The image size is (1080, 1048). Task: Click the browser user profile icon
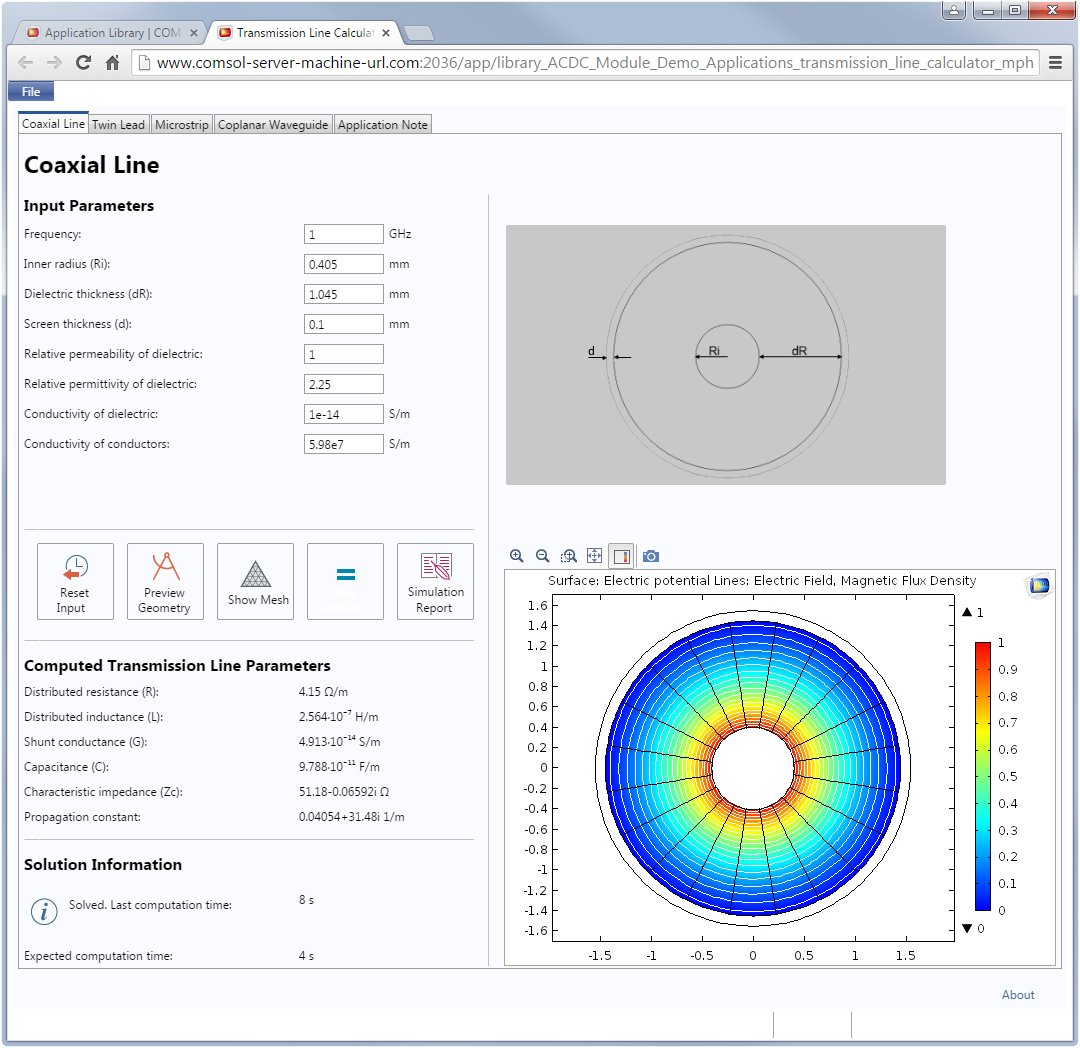coord(954,10)
